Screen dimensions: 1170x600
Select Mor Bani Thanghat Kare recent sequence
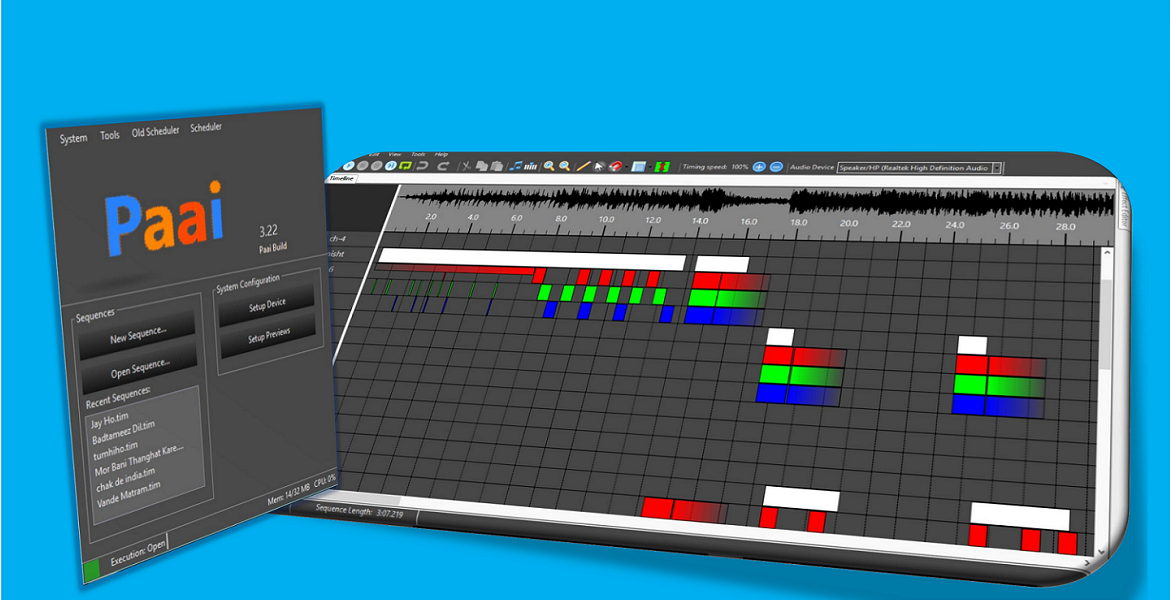coord(138,459)
